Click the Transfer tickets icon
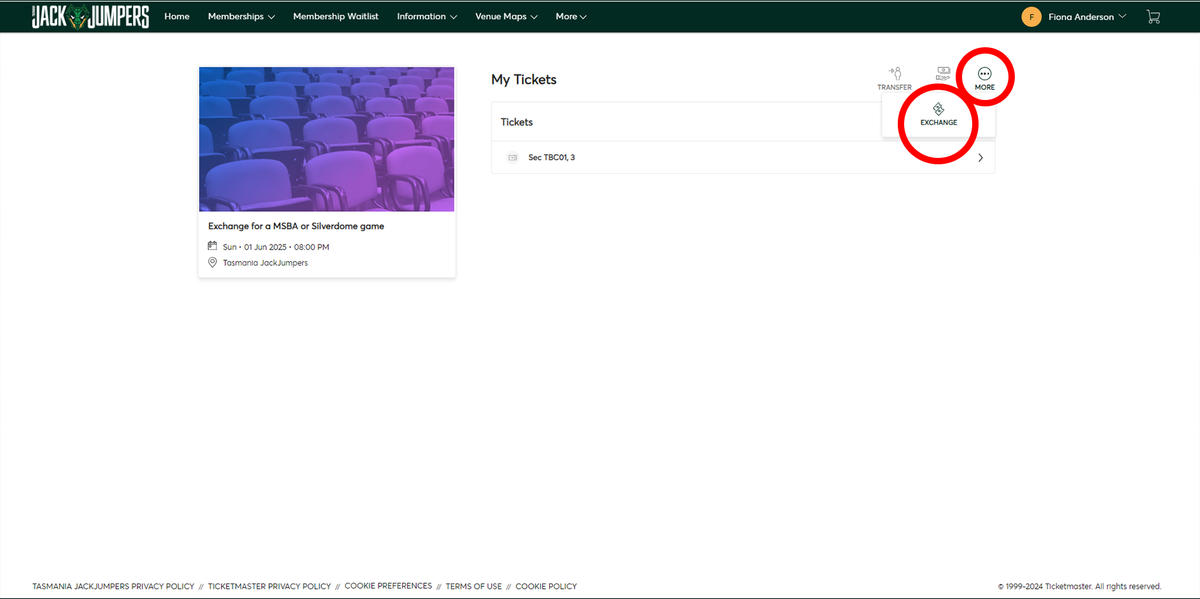The width and height of the screenshot is (1200, 599). point(895,73)
